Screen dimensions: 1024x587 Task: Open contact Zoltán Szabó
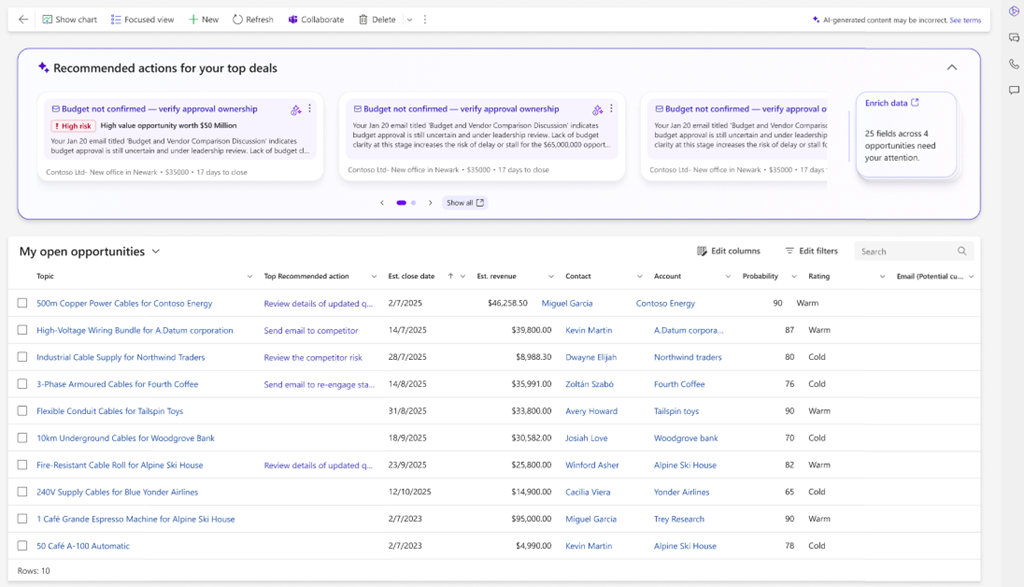[x=589, y=384]
